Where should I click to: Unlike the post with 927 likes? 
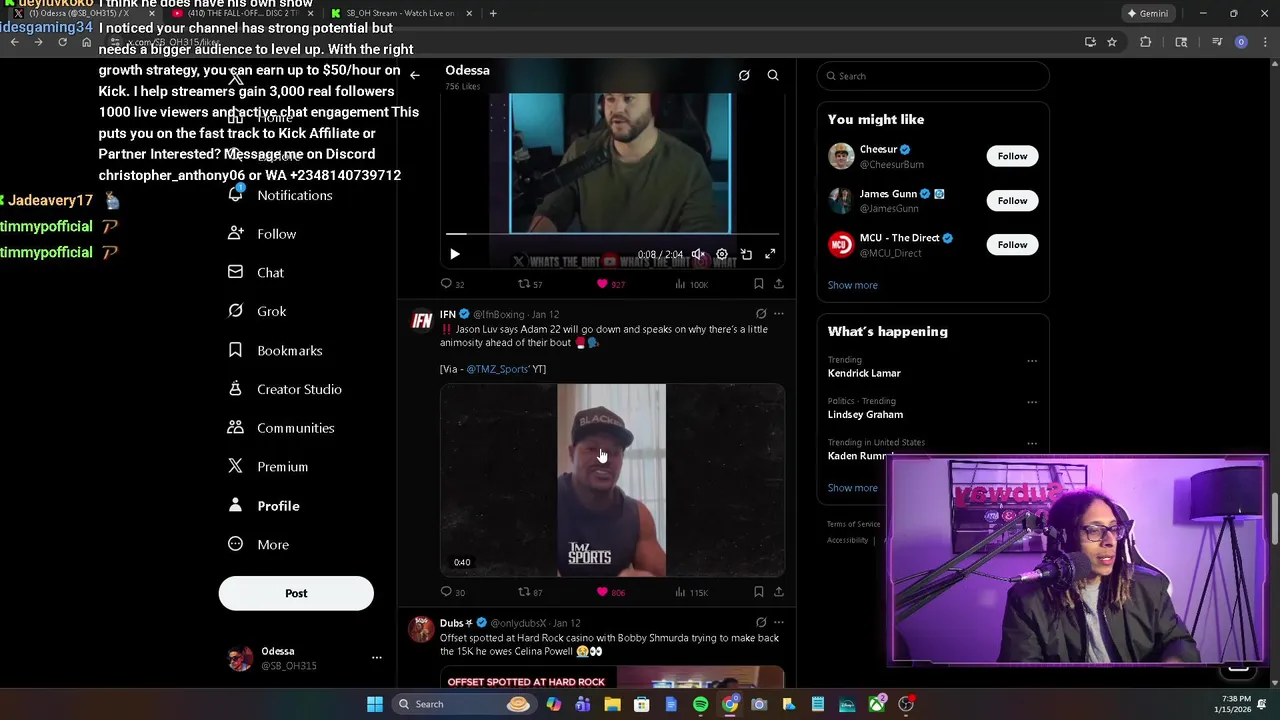tap(610, 284)
